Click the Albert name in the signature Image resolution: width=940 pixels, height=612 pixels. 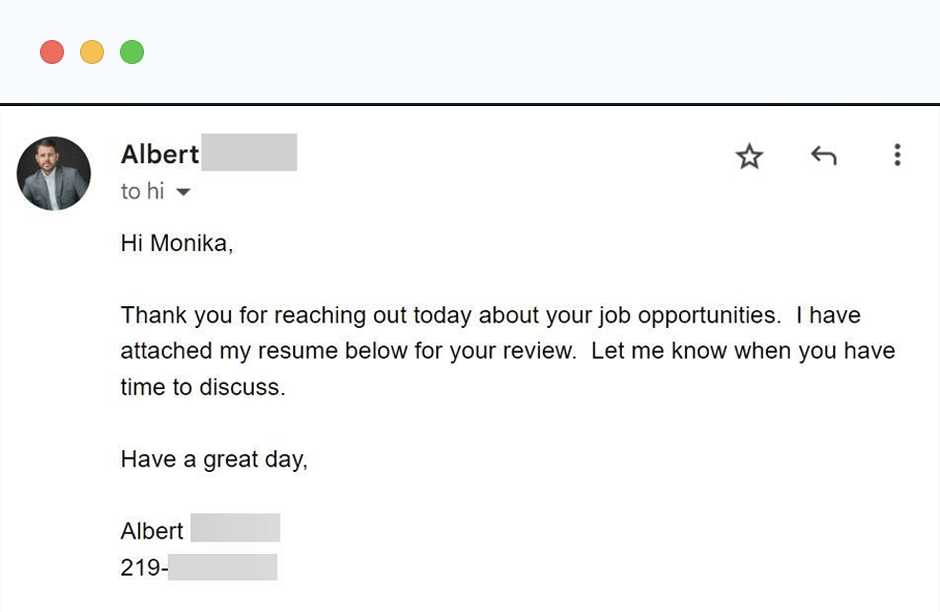click(152, 531)
